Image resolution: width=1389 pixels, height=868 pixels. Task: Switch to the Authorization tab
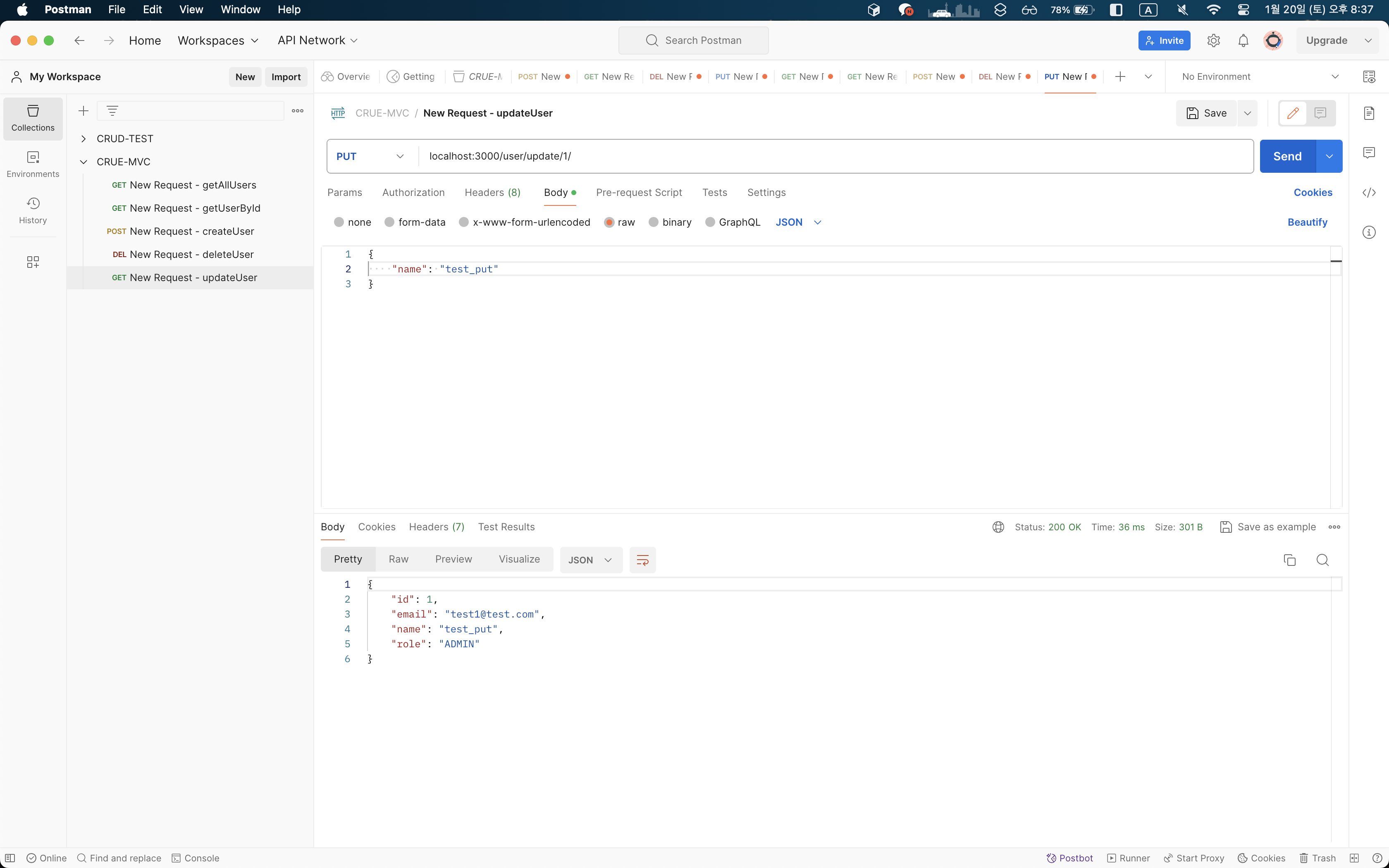coord(413,193)
